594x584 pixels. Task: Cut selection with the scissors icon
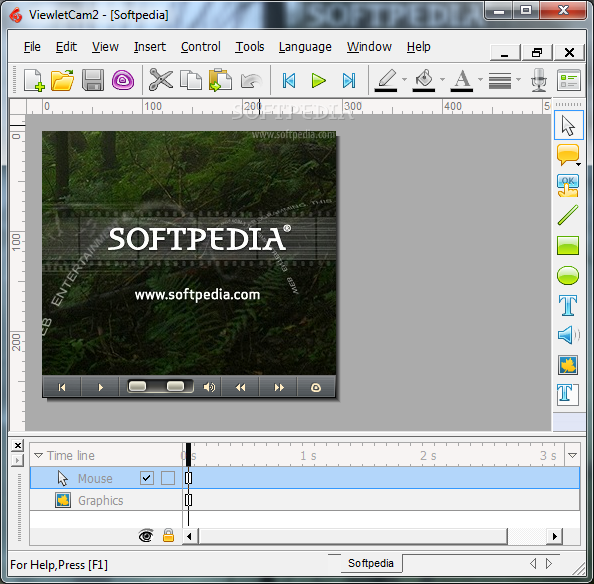(x=161, y=80)
